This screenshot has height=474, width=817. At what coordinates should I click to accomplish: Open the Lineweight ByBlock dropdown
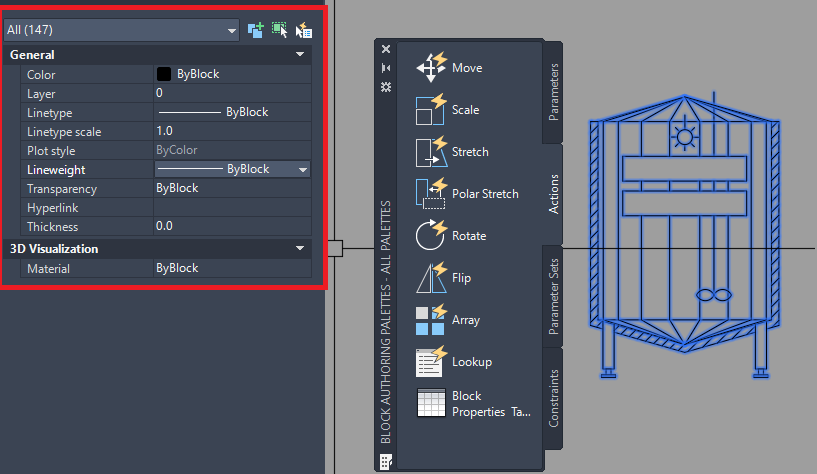(303, 170)
